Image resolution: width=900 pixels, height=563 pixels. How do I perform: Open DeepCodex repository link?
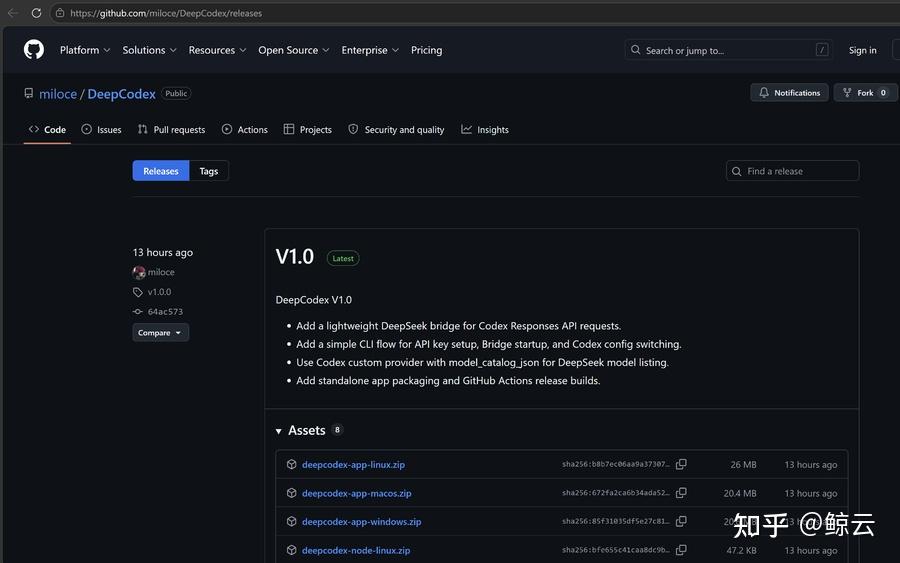click(122, 94)
